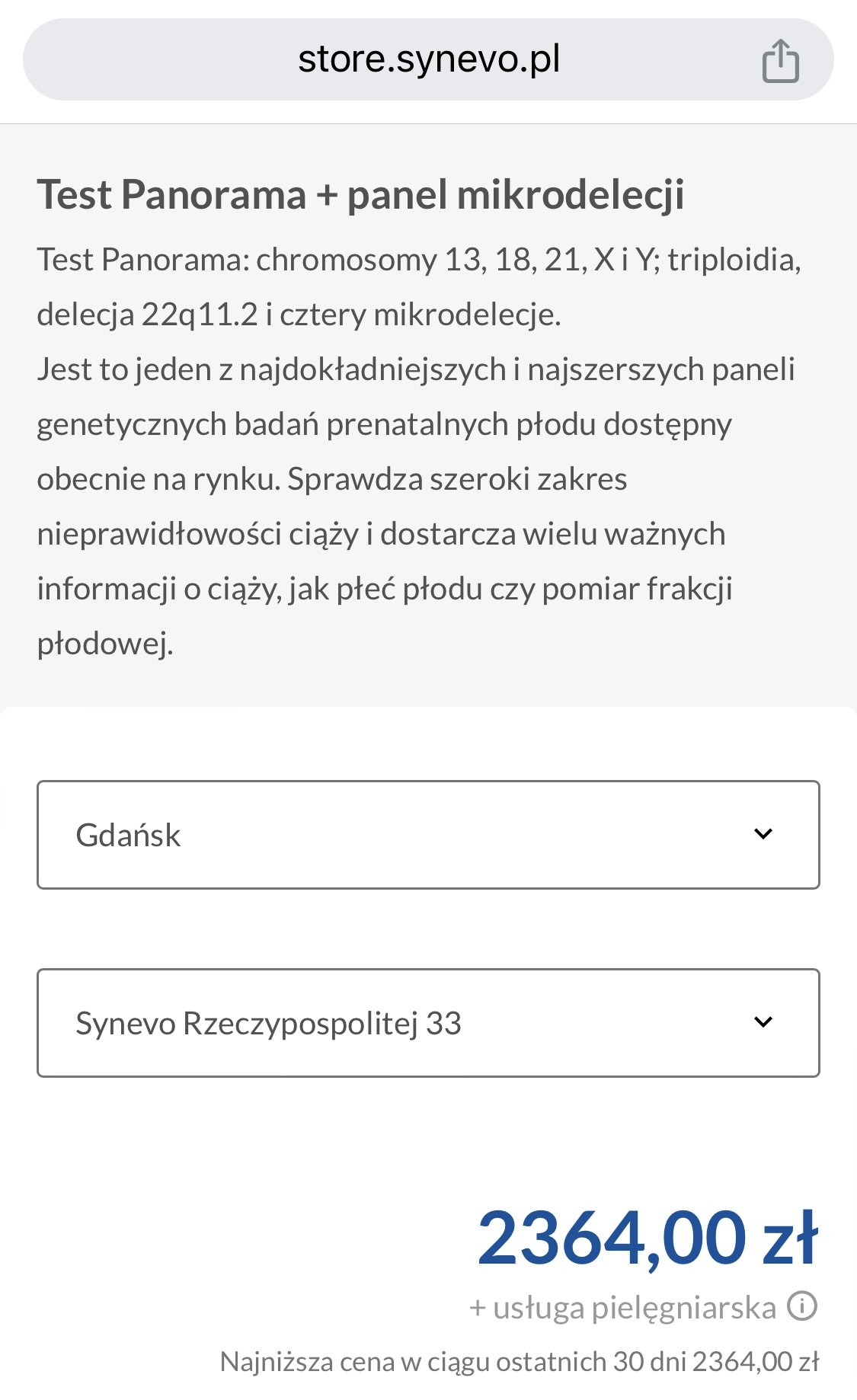857x1400 pixels.
Task: Click the word płodowej ending the description
Action: click(105, 644)
